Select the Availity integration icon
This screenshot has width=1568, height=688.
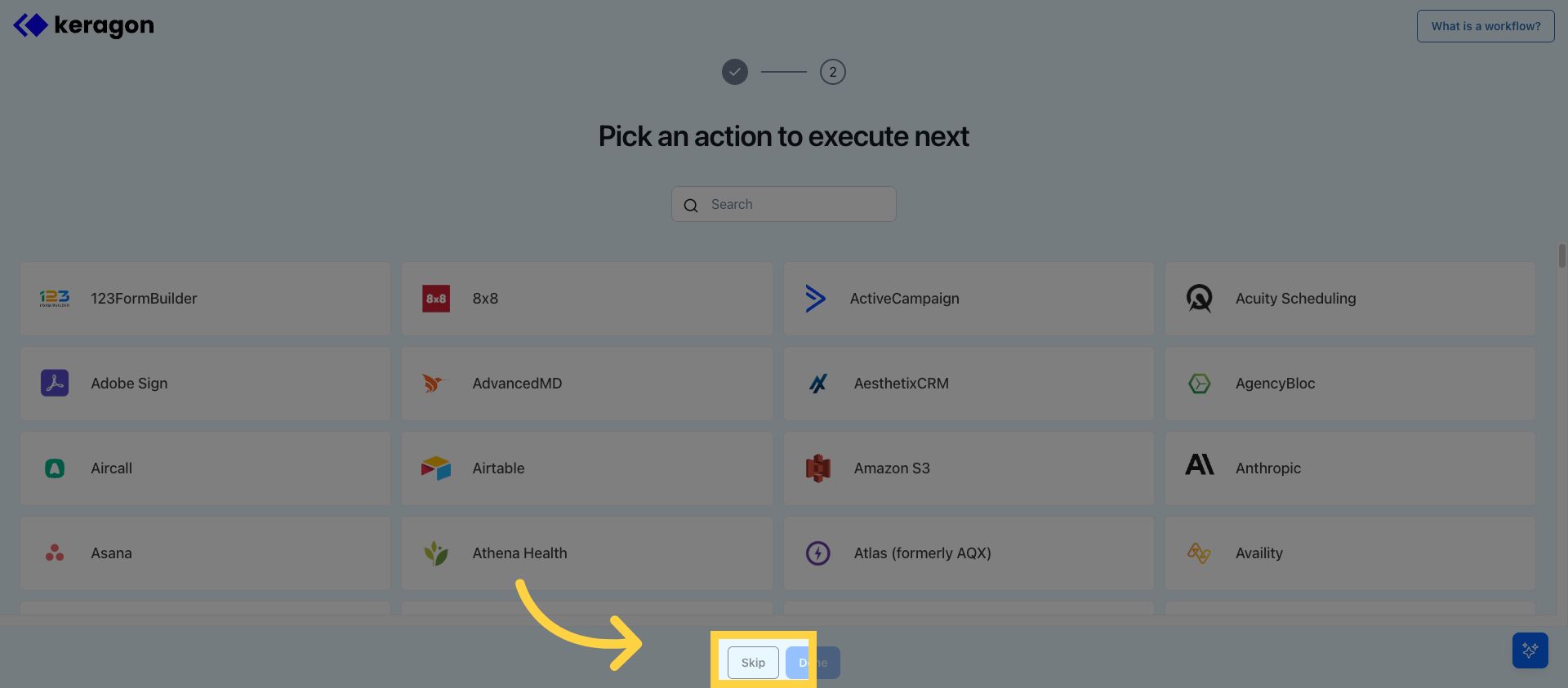point(1200,553)
